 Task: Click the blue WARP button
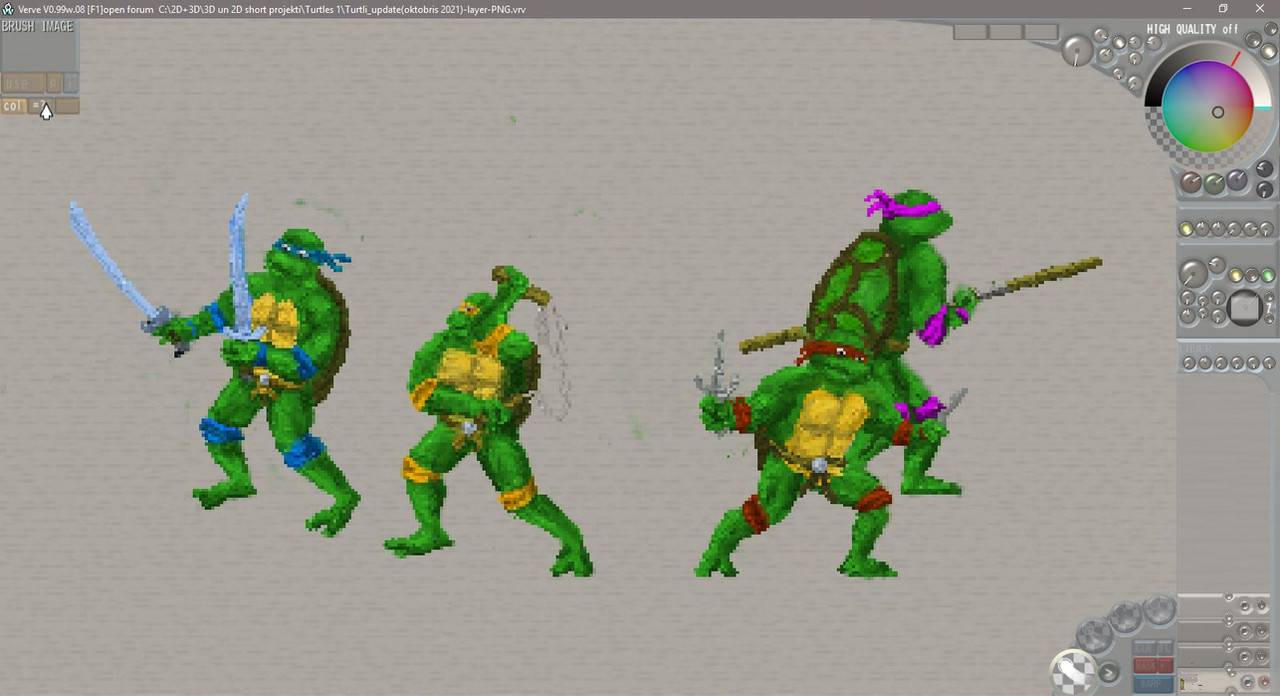tap(1153, 684)
